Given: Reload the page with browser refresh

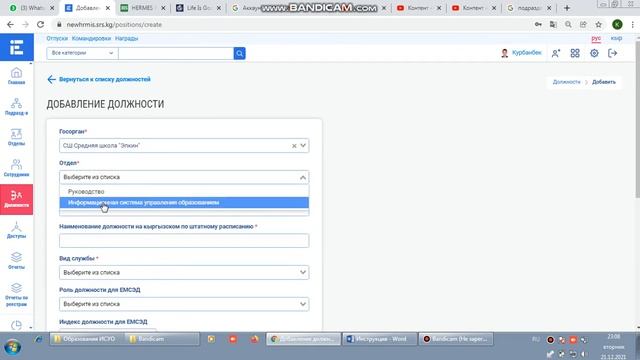Looking at the screenshot, I should [x=40, y=24].
